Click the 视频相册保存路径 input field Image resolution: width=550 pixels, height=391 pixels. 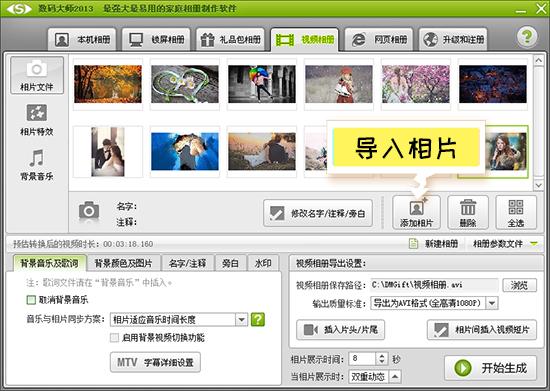click(x=434, y=285)
